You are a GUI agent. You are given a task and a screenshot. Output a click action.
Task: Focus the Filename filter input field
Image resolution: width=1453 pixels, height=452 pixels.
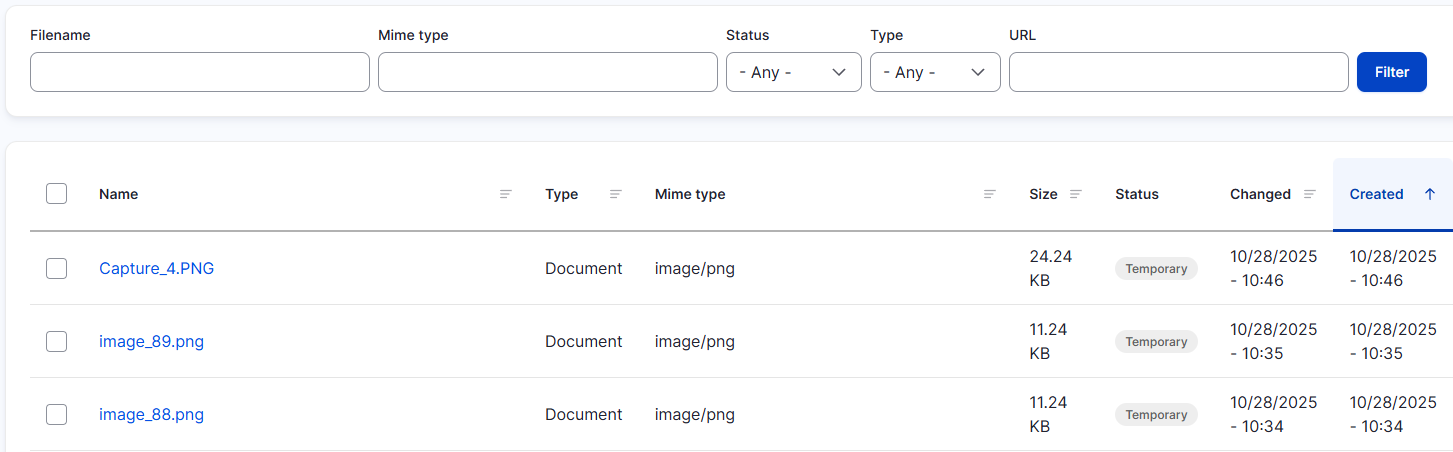point(200,72)
